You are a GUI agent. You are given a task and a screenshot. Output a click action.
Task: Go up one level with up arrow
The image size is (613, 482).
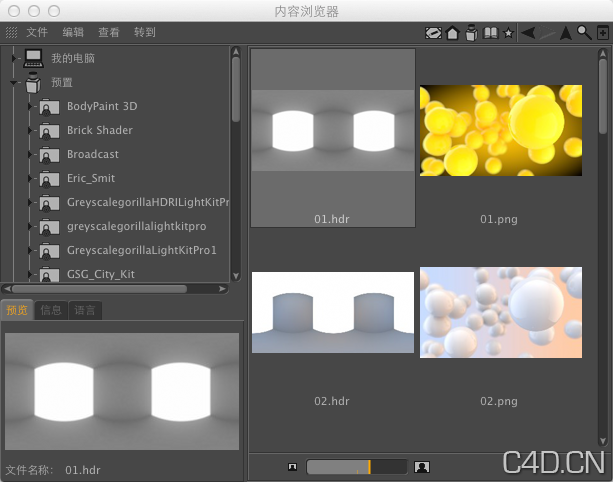[566, 33]
